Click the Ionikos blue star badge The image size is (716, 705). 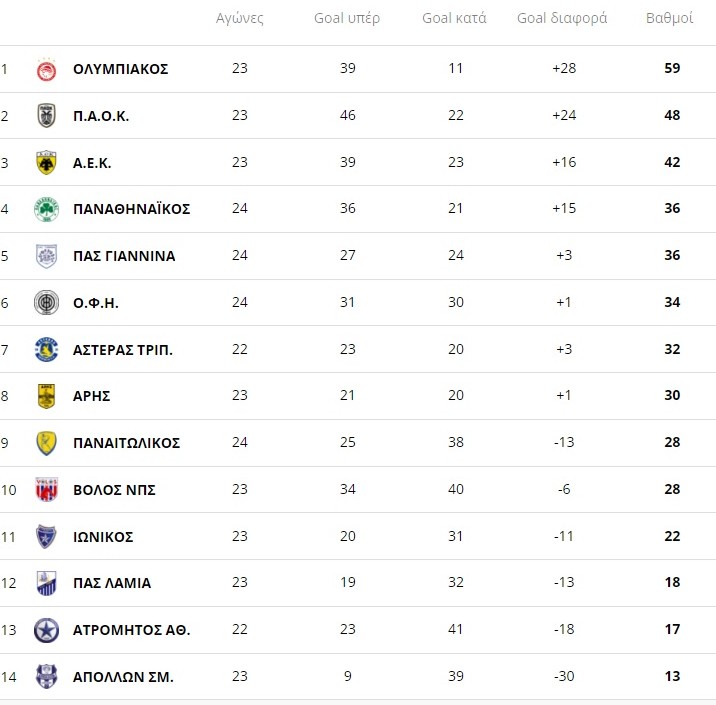(46, 537)
